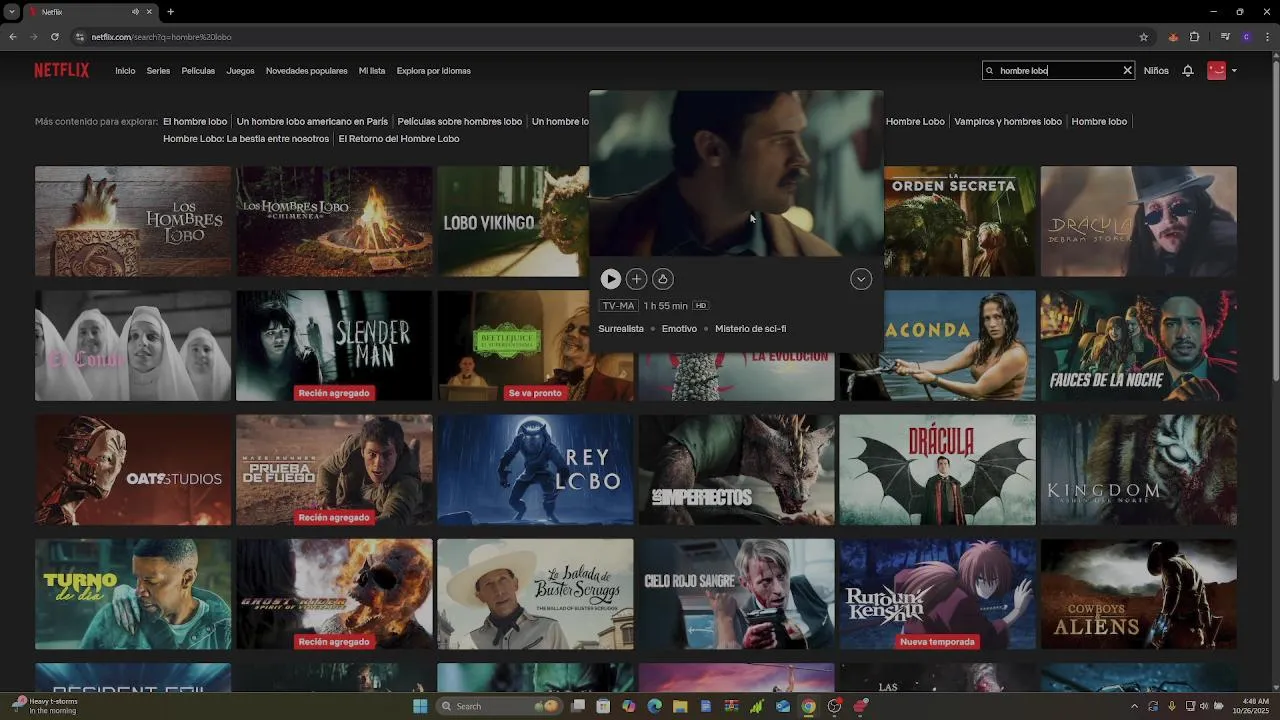Open the profile avatar menu

click(x=1216, y=71)
